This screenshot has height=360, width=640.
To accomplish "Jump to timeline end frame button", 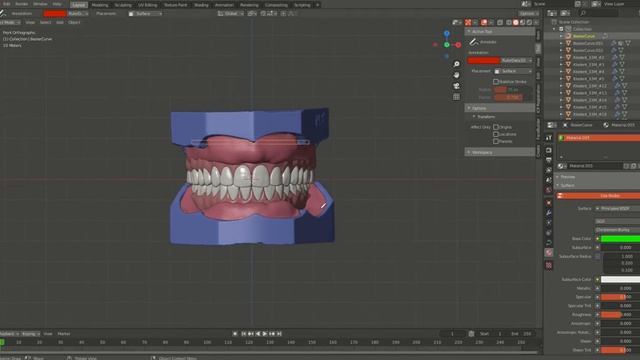I will [x=280, y=334].
